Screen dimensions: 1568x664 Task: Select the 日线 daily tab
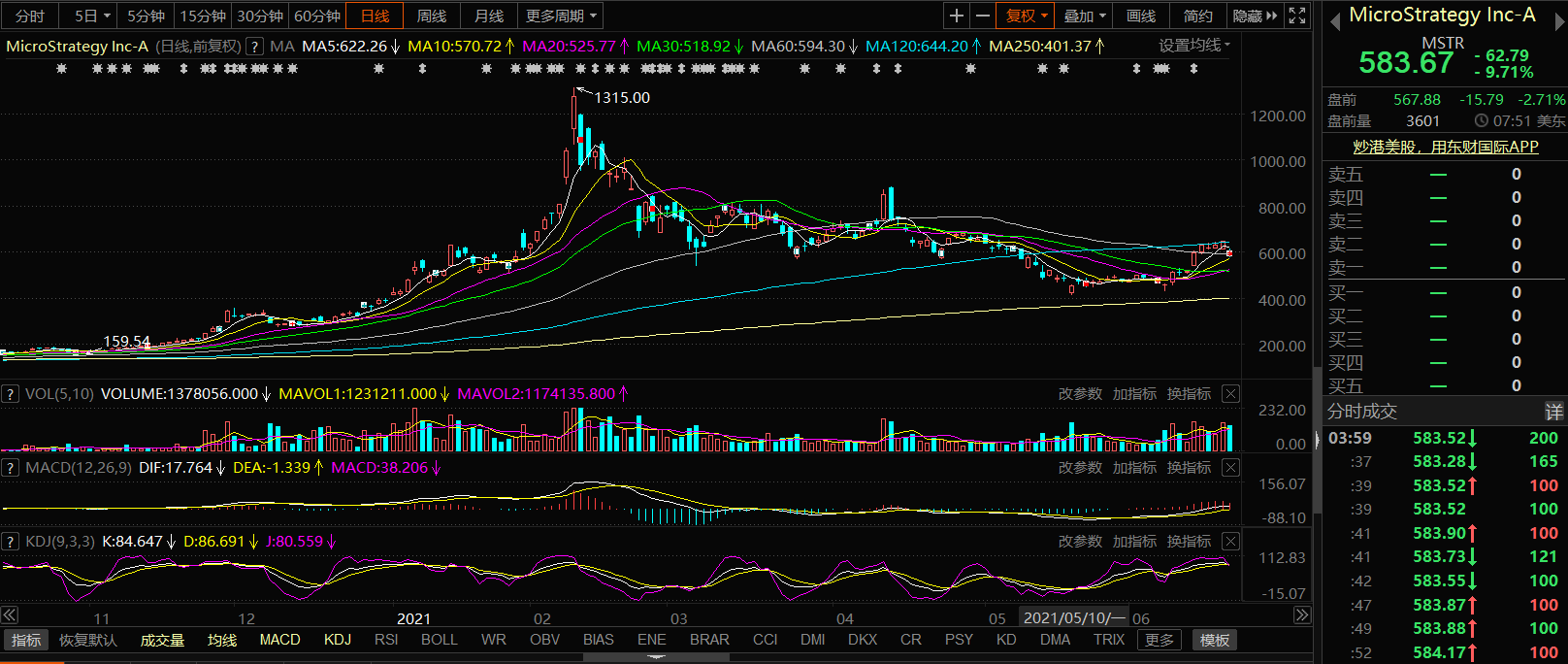tap(375, 16)
